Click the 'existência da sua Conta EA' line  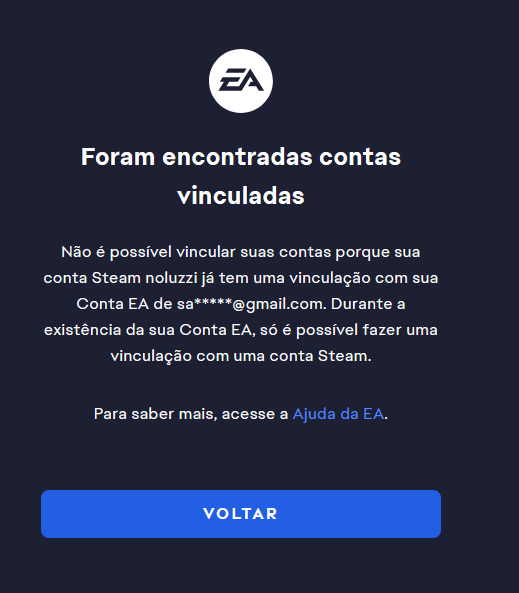(148, 330)
